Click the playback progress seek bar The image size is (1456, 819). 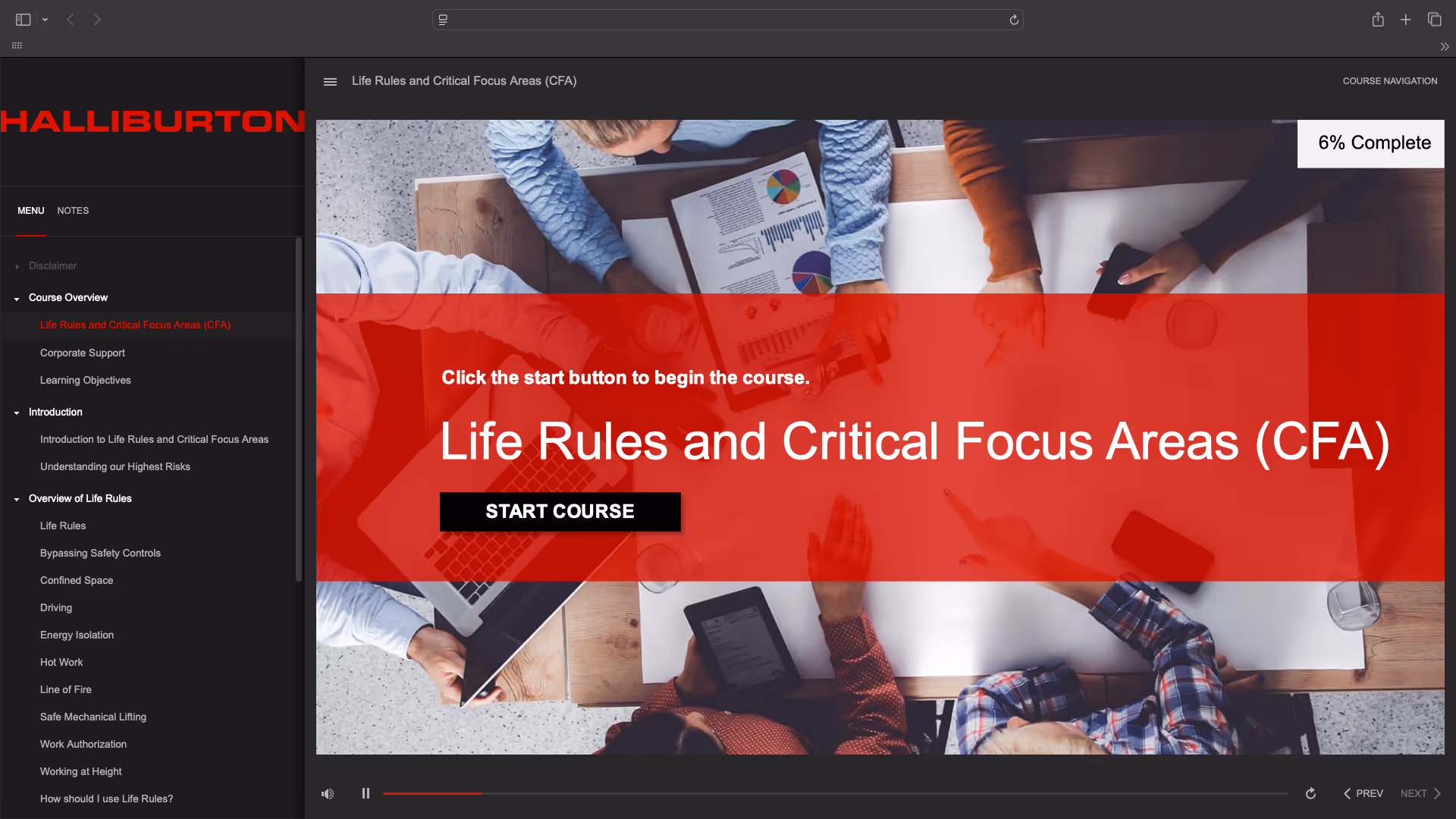[834, 793]
